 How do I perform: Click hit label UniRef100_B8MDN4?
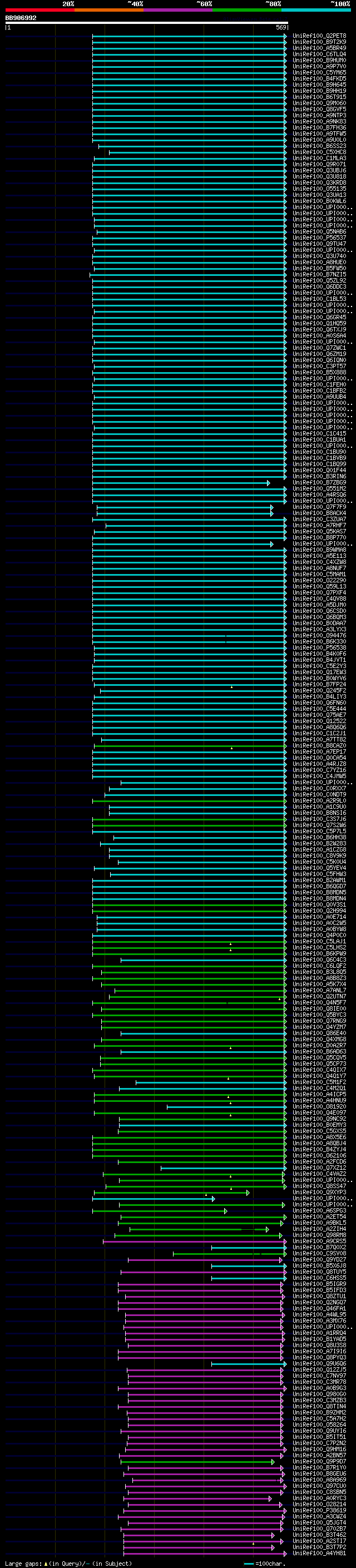[x=319, y=898]
